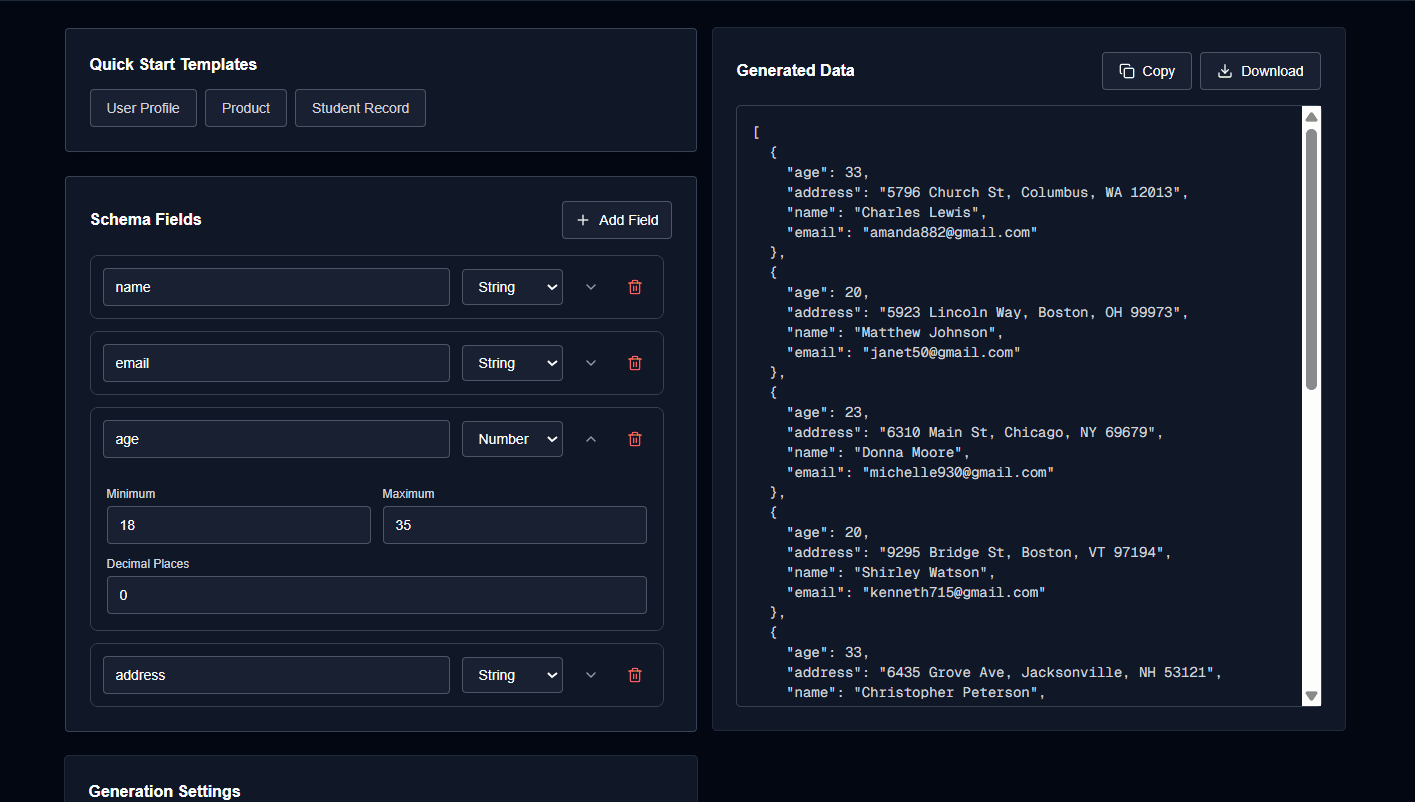
Task: Change the Number type dropdown for age
Action: click(x=512, y=439)
